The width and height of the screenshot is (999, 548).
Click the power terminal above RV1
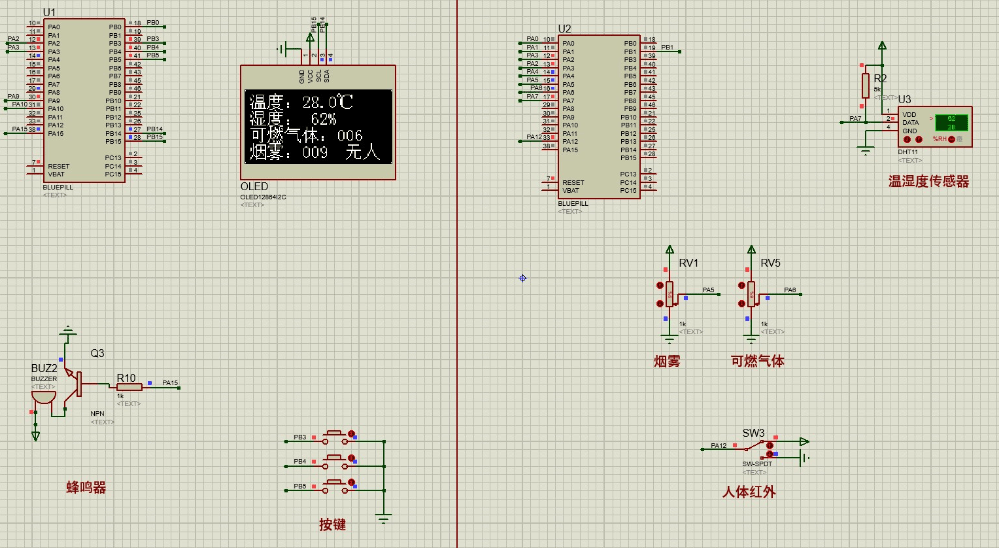(670, 250)
